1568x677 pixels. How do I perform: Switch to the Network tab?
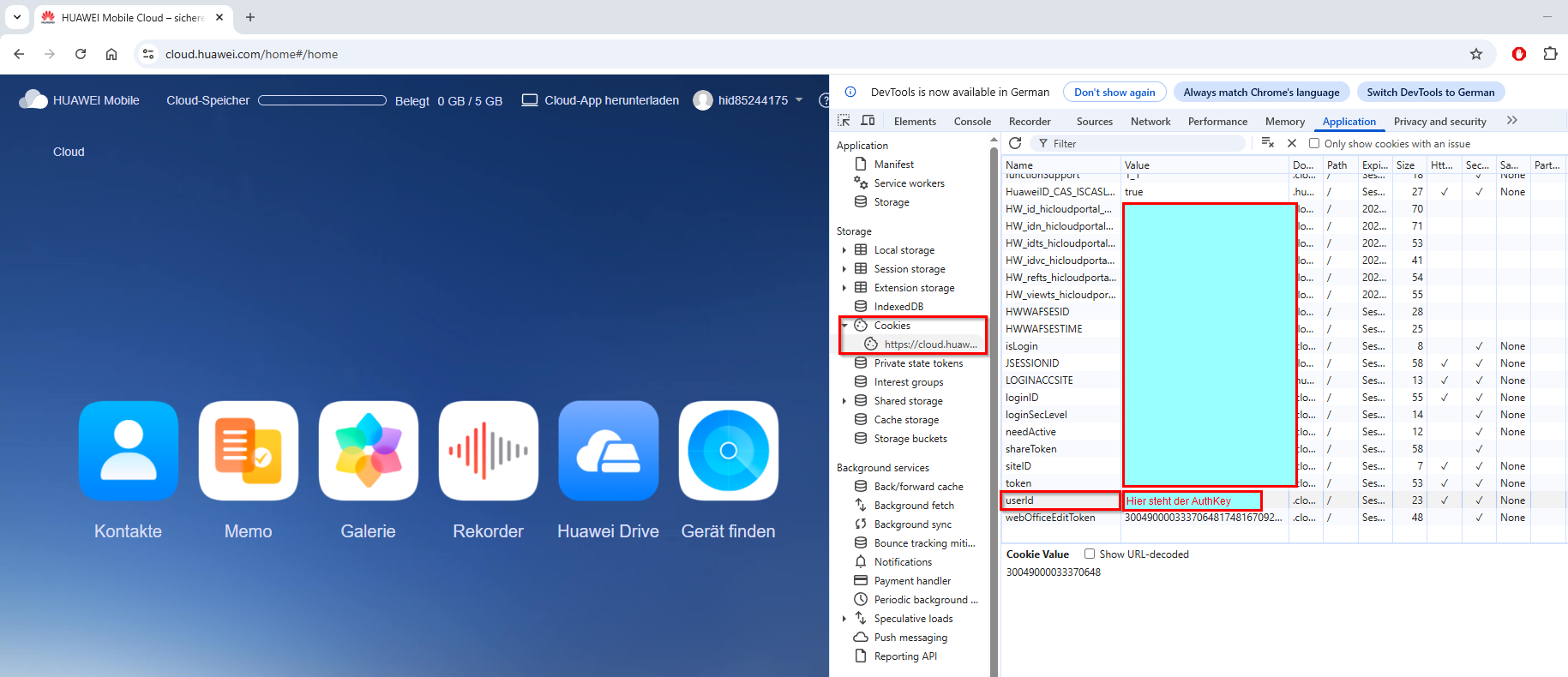pos(1150,122)
